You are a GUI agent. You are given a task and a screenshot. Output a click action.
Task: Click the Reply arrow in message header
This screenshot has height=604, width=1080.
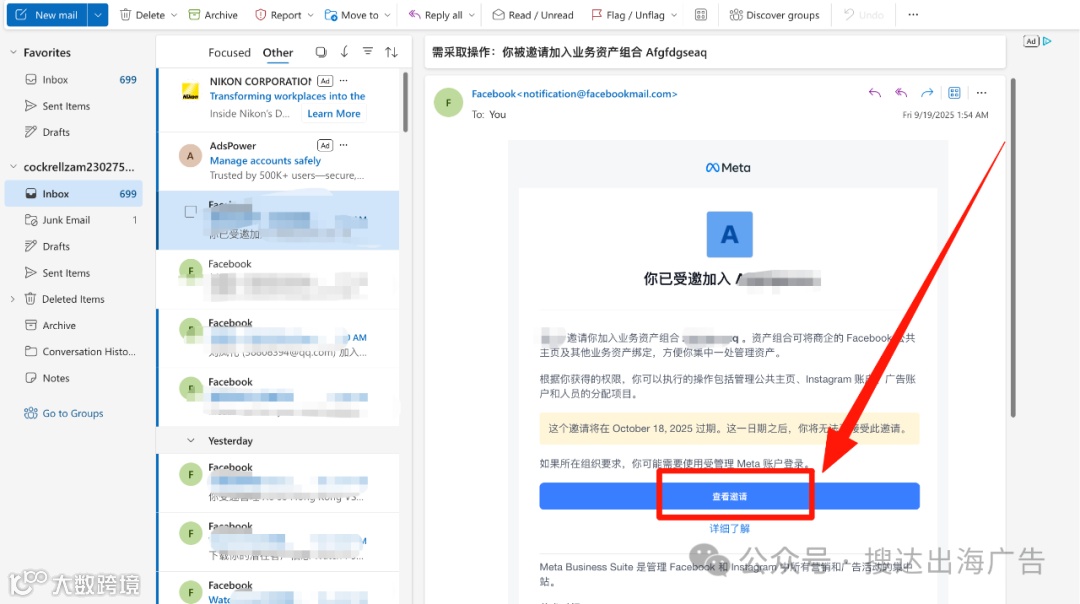click(875, 93)
